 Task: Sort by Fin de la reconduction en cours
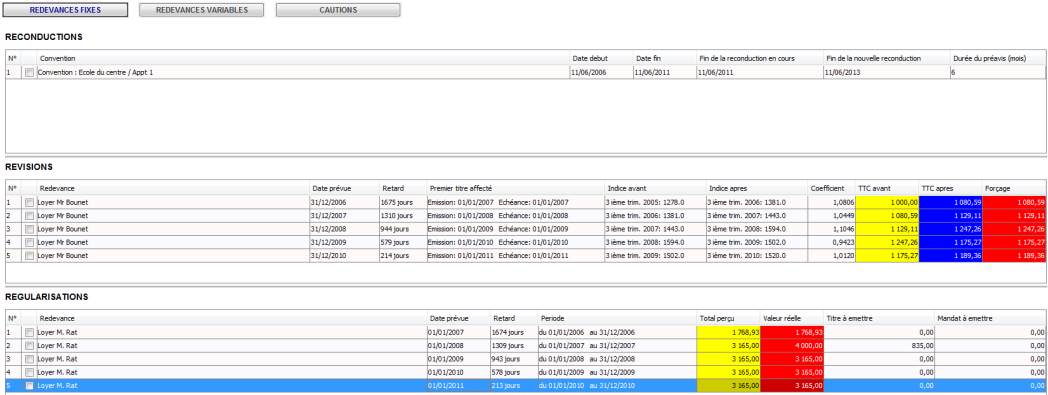759,59
